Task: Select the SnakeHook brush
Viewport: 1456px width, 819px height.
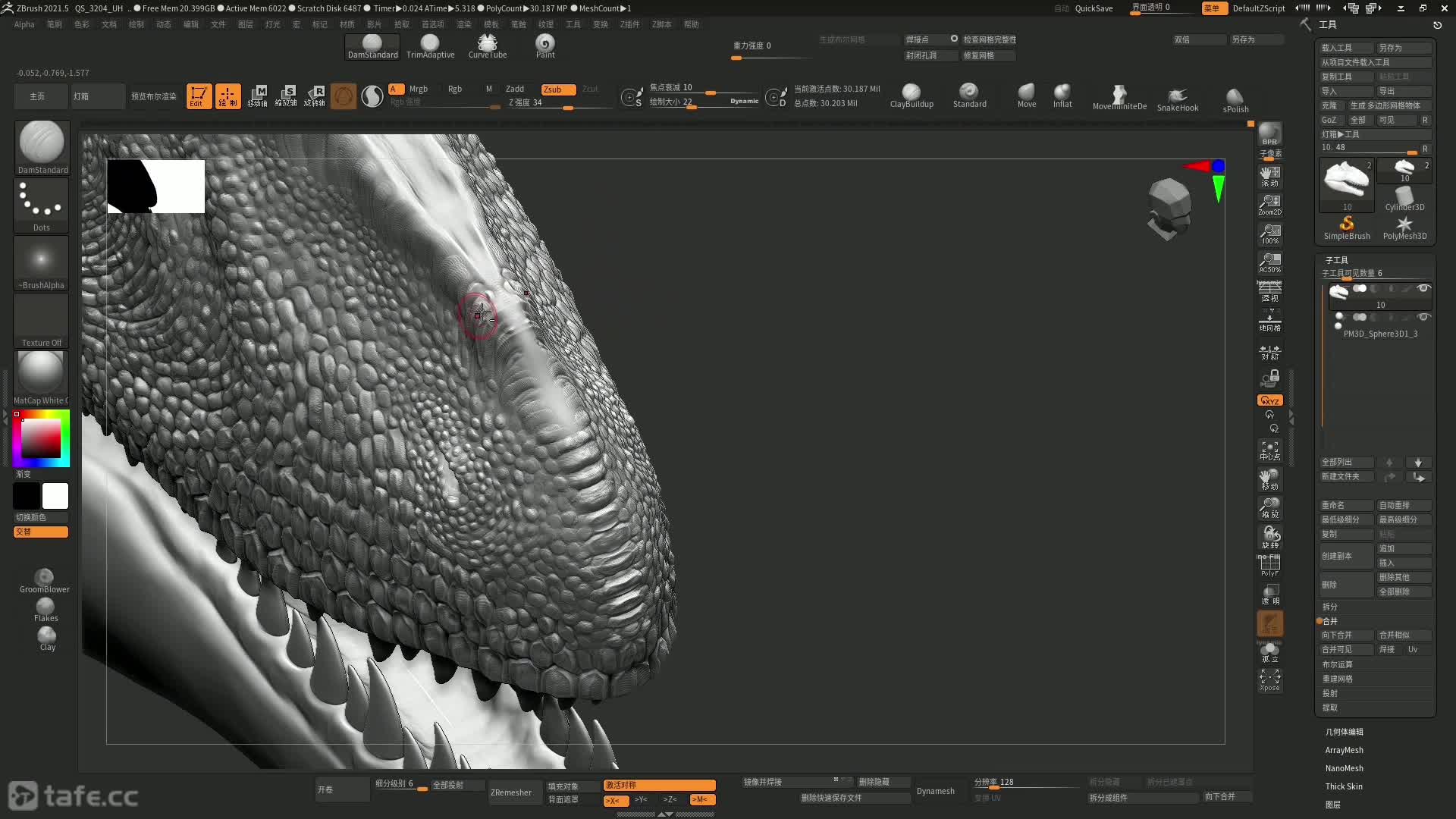Action: point(1178,99)
